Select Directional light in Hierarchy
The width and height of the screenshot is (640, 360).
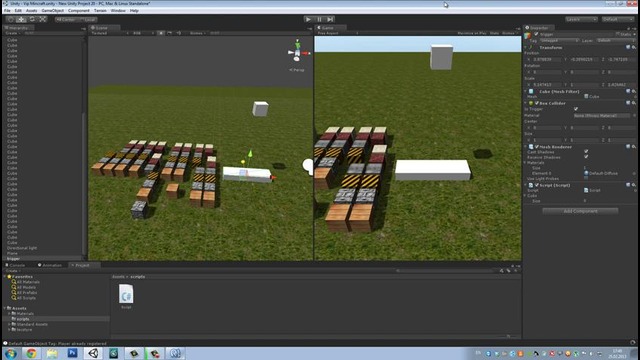(x=22, y=248)
